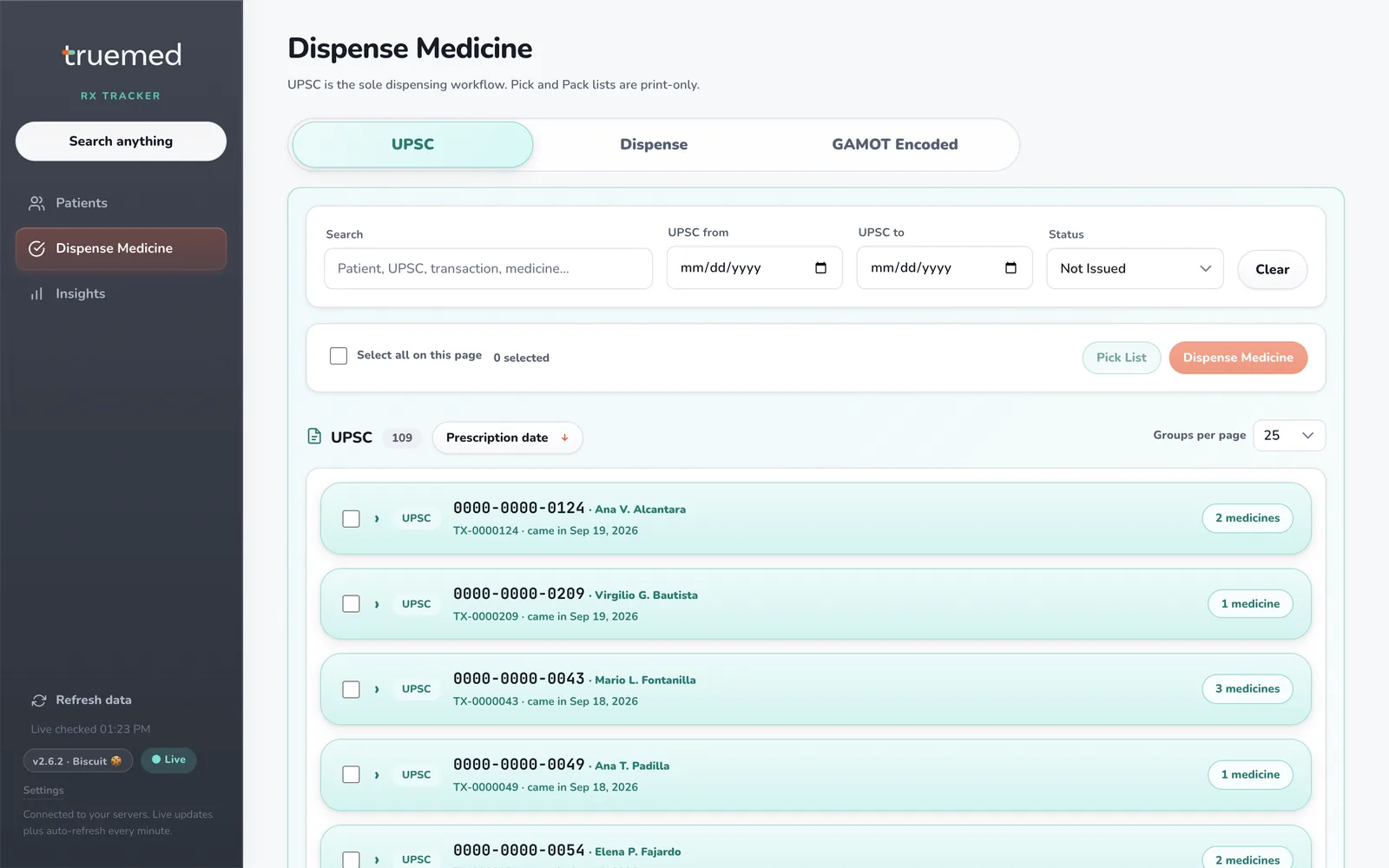The width and height of the screenshot is (1389, 868).
Task: Click the document icon beside UPSC heading
Action: [x=314, y=436]
